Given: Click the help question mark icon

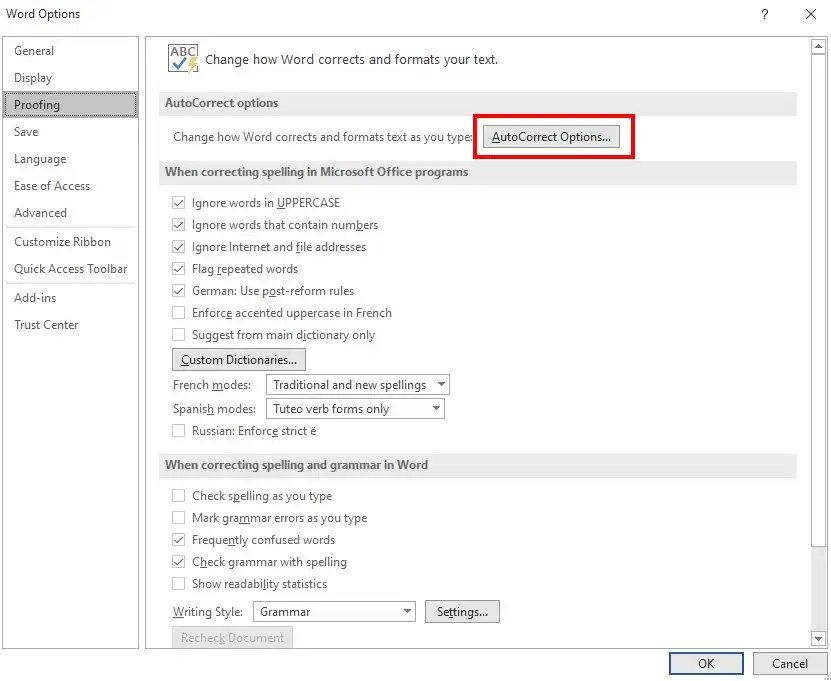Looking at the screenshot, I should [764, 14].
